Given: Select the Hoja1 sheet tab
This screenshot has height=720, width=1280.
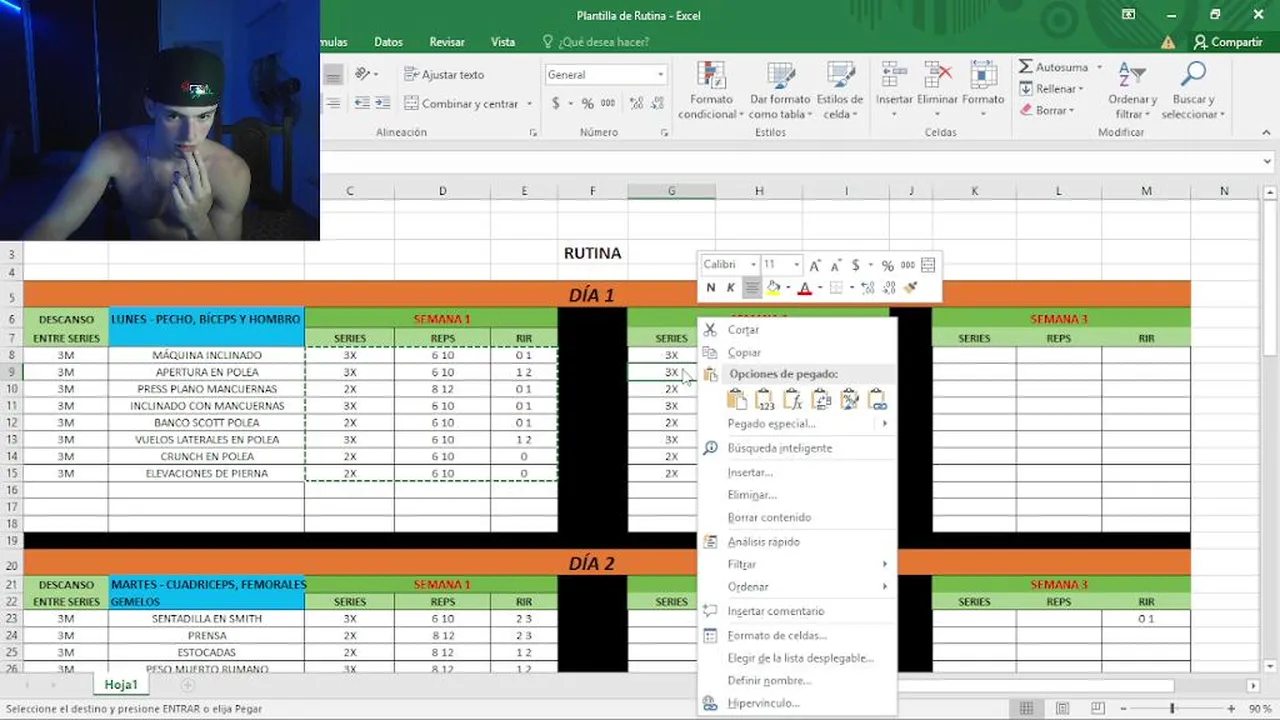Looking at the screenshot, I should (121, 685).
